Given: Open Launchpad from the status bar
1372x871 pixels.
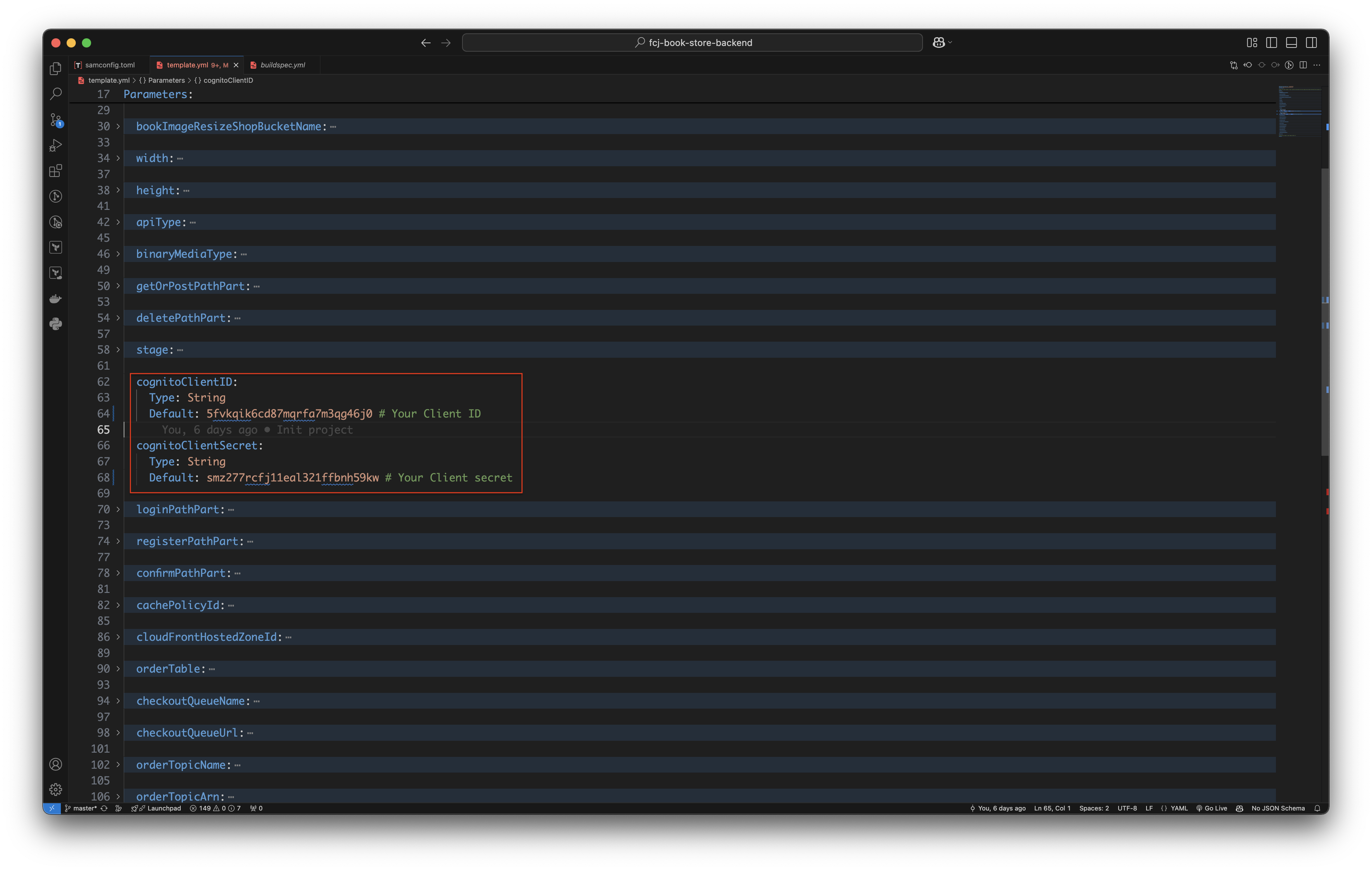Looking at the screenshot, I should pos(156,808).
